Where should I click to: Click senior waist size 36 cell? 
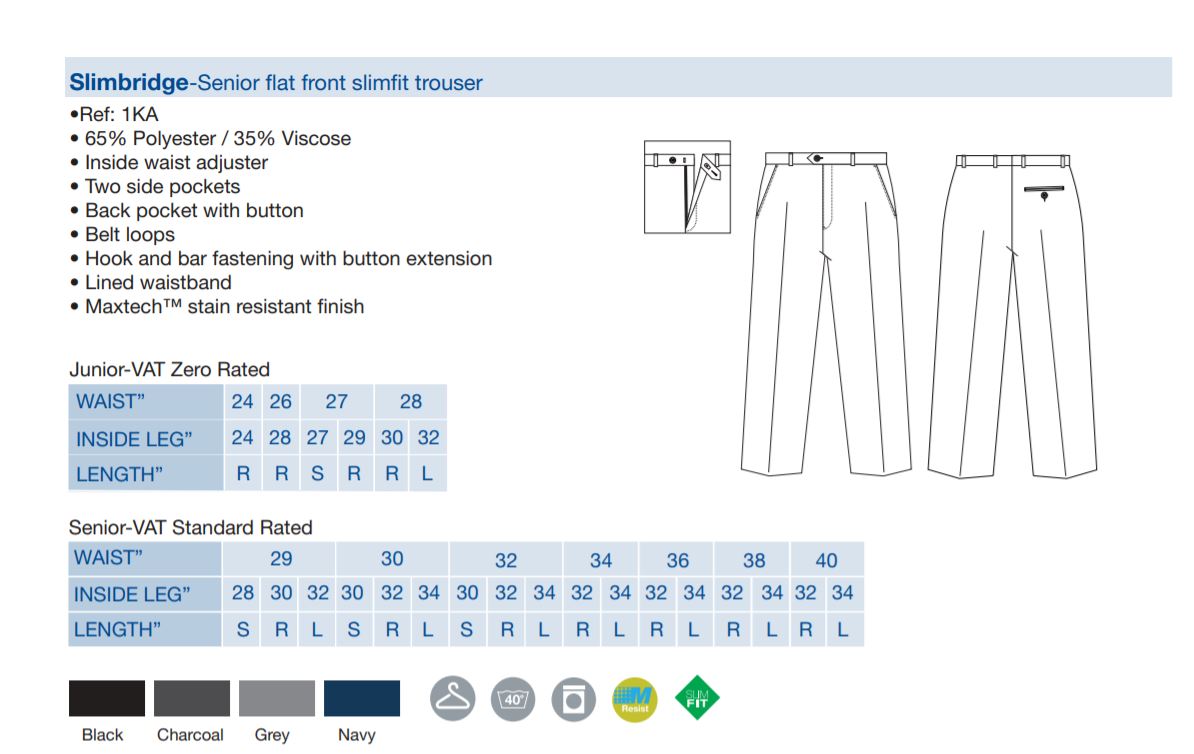point(677,560)
